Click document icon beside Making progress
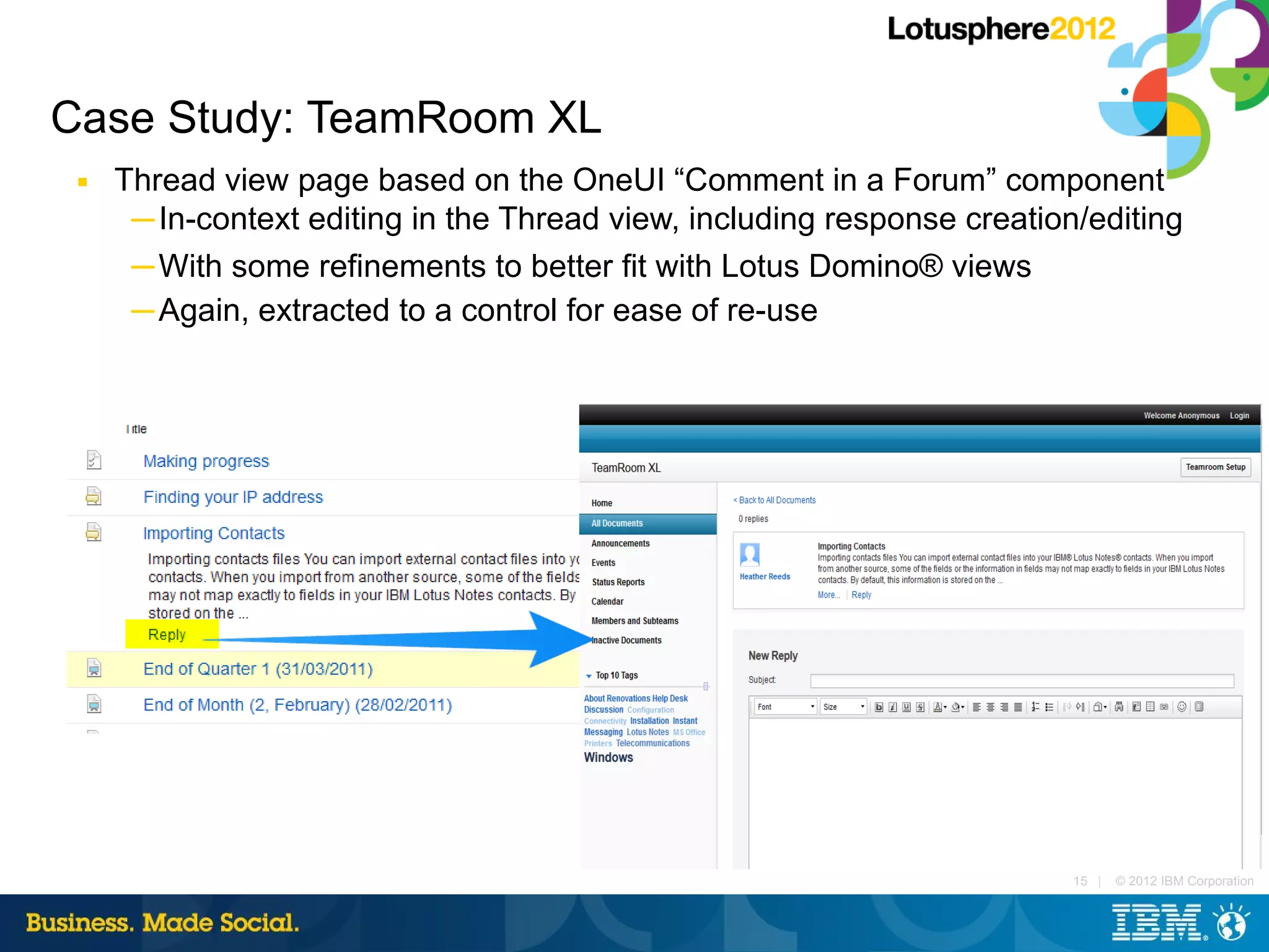 click(x=94, y=460)
